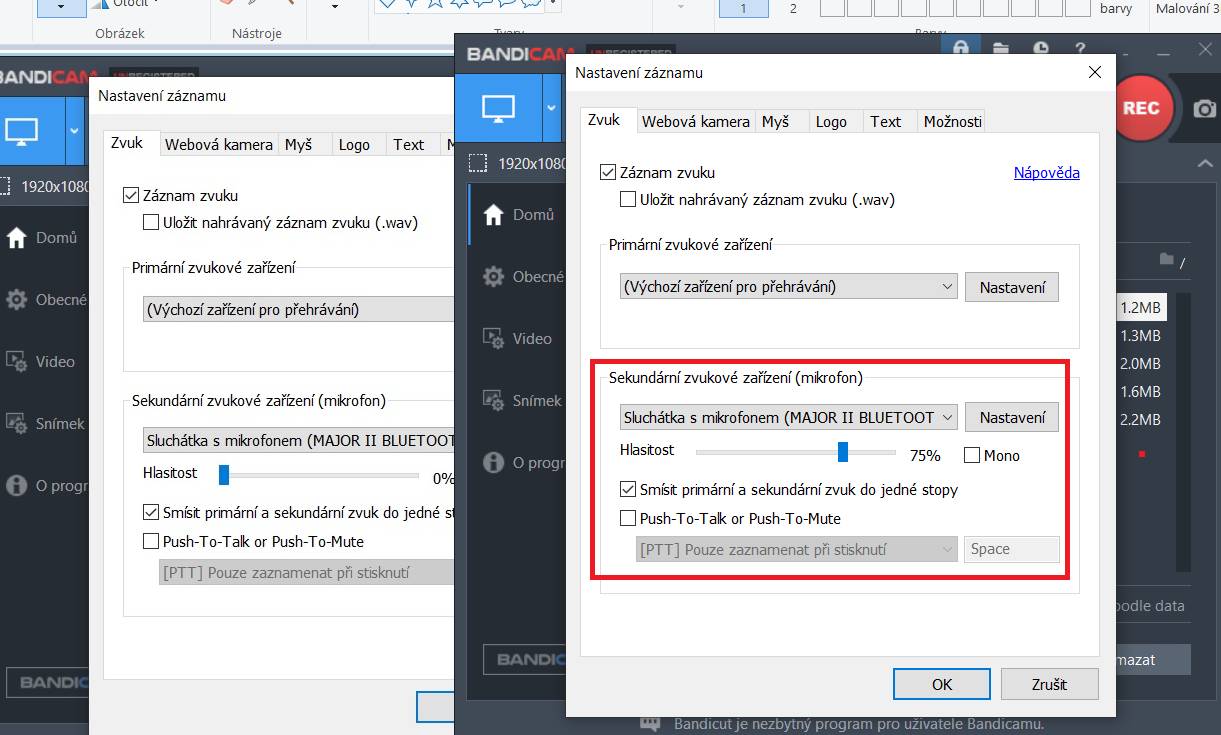The image size is (1221, 735).
Task: Click the selection rectangle icon beside 1920x1080 in left window
Action: coord(4,186)
